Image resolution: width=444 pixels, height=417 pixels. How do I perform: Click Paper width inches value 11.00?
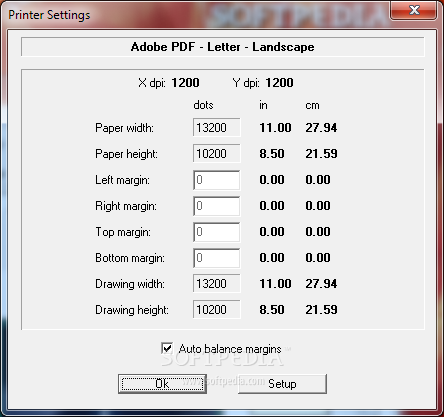[275, 128]
